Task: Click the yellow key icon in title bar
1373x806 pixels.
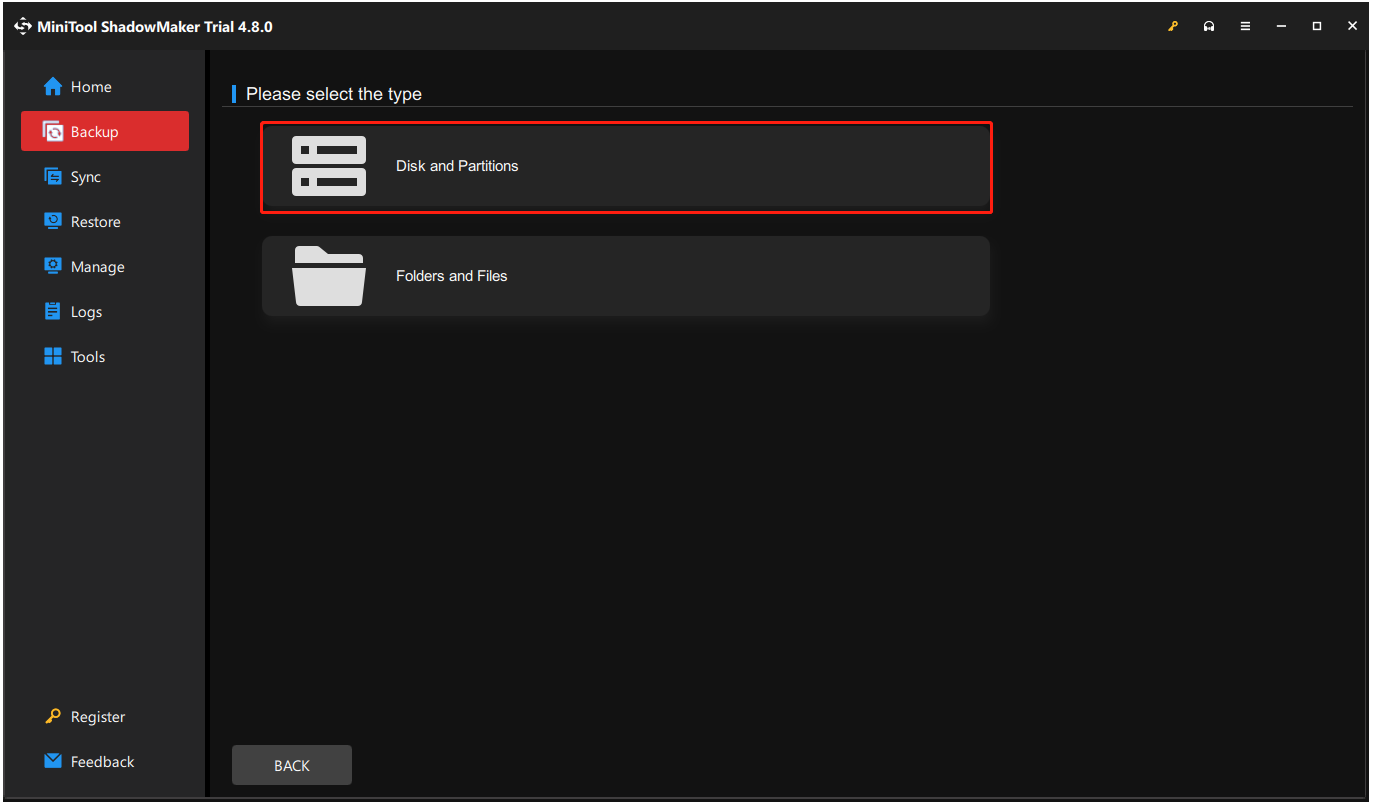Action: point(1172,26)
